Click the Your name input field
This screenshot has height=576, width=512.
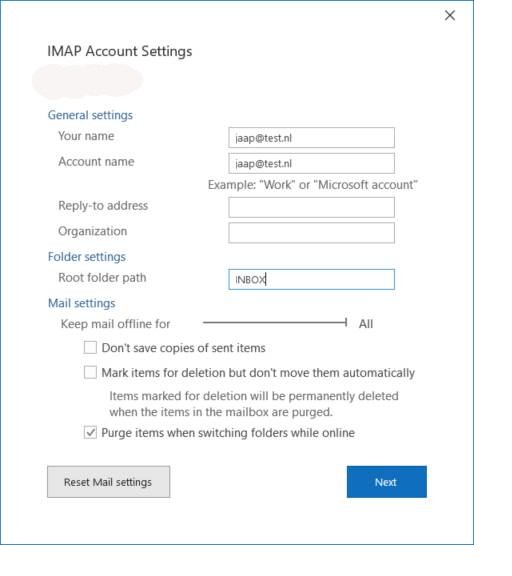tap(311, 138)
